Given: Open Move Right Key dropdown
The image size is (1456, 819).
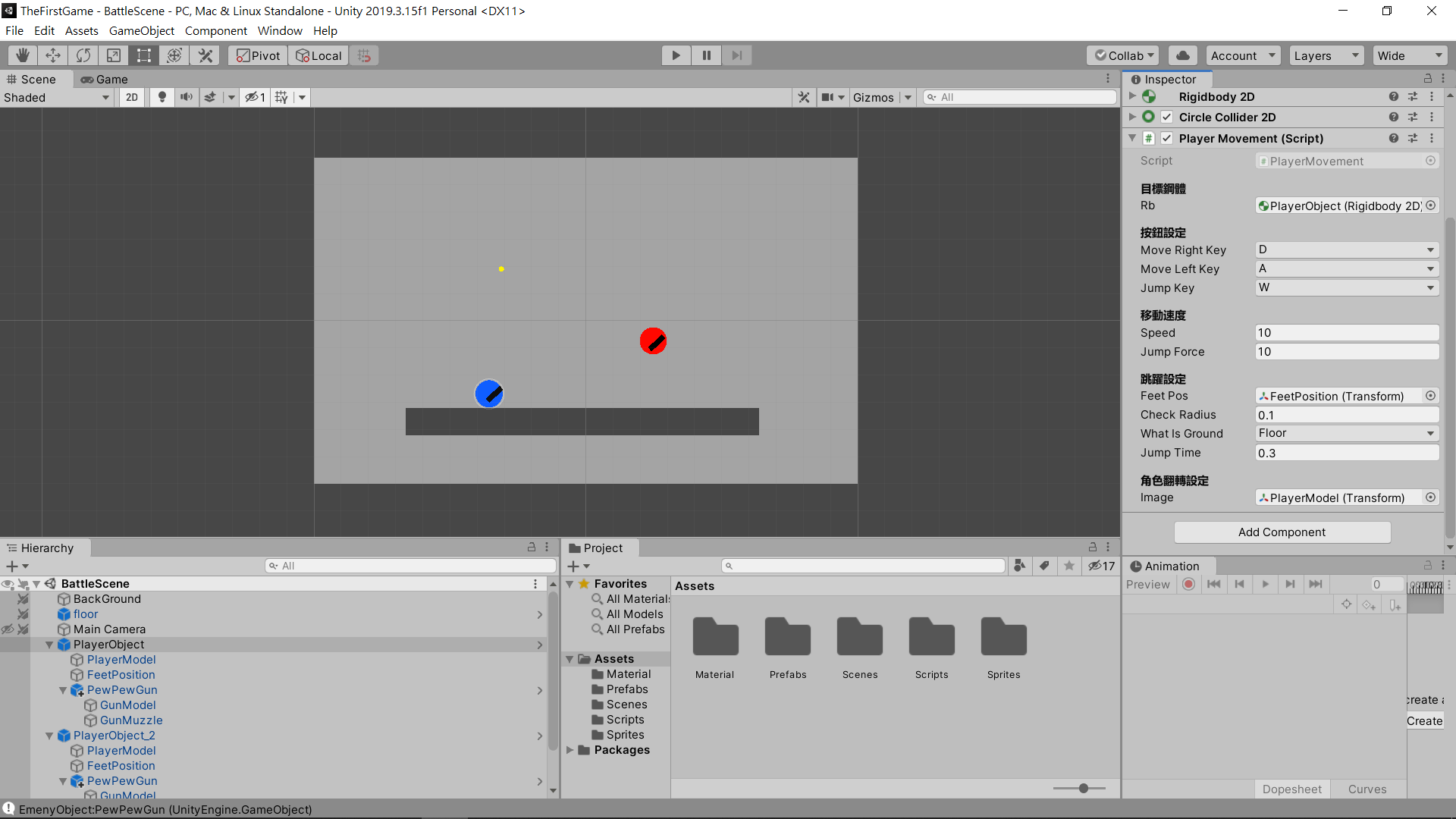Looking at the screenshot, I should [1347, 249].
